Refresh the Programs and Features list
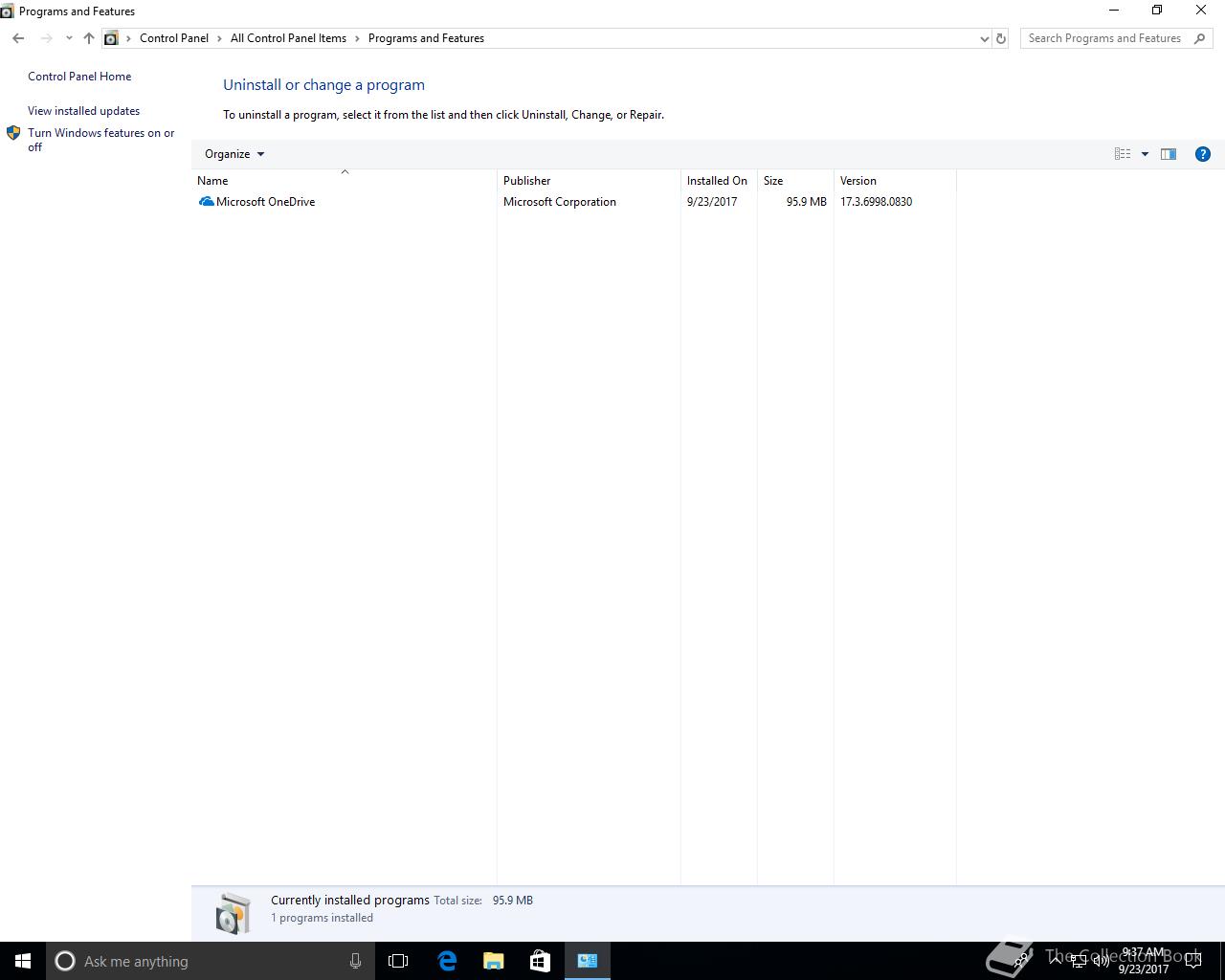The image size is (1225, 980). 1001,38
